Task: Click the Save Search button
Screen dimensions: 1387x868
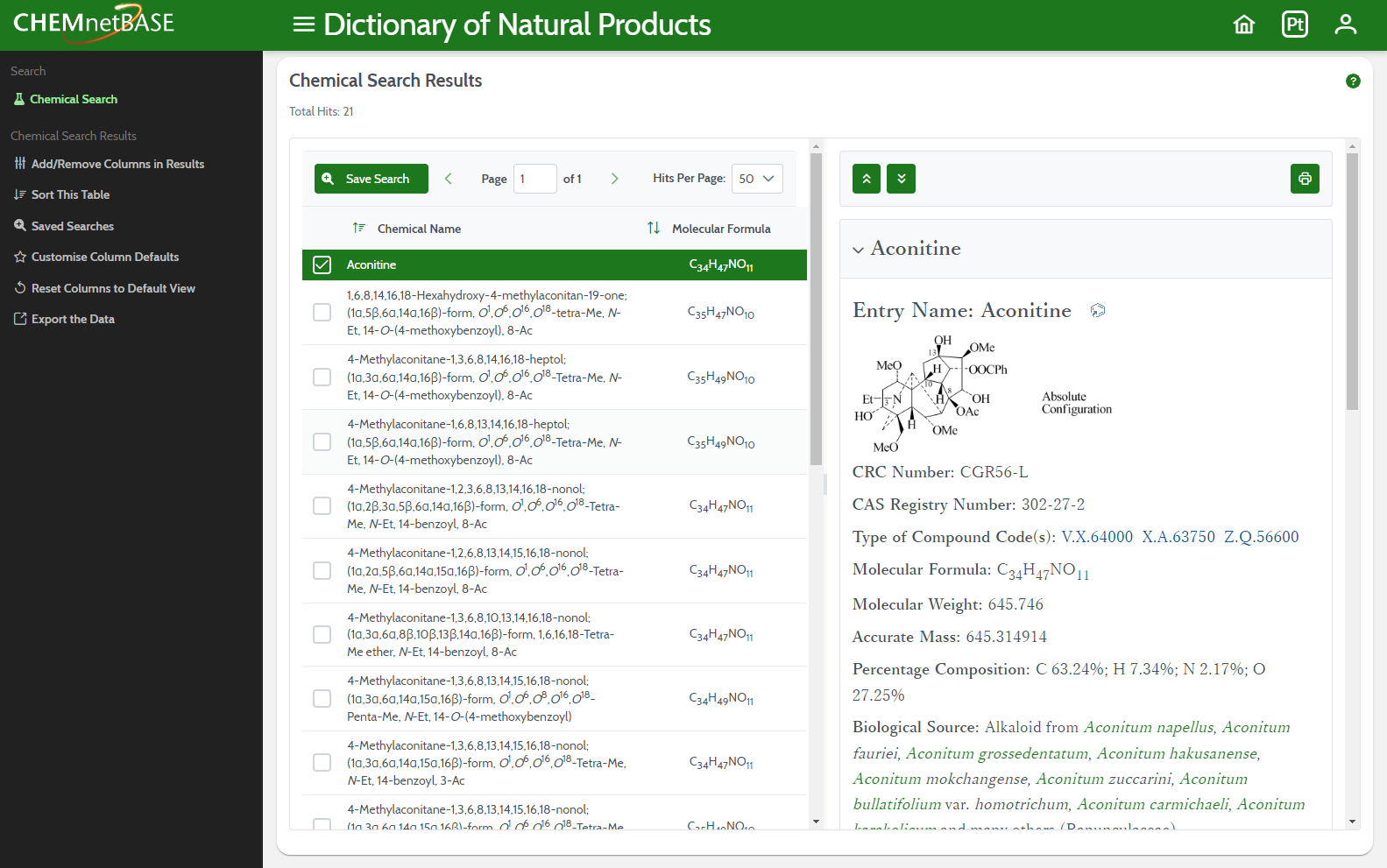Action: pos(372,179)
